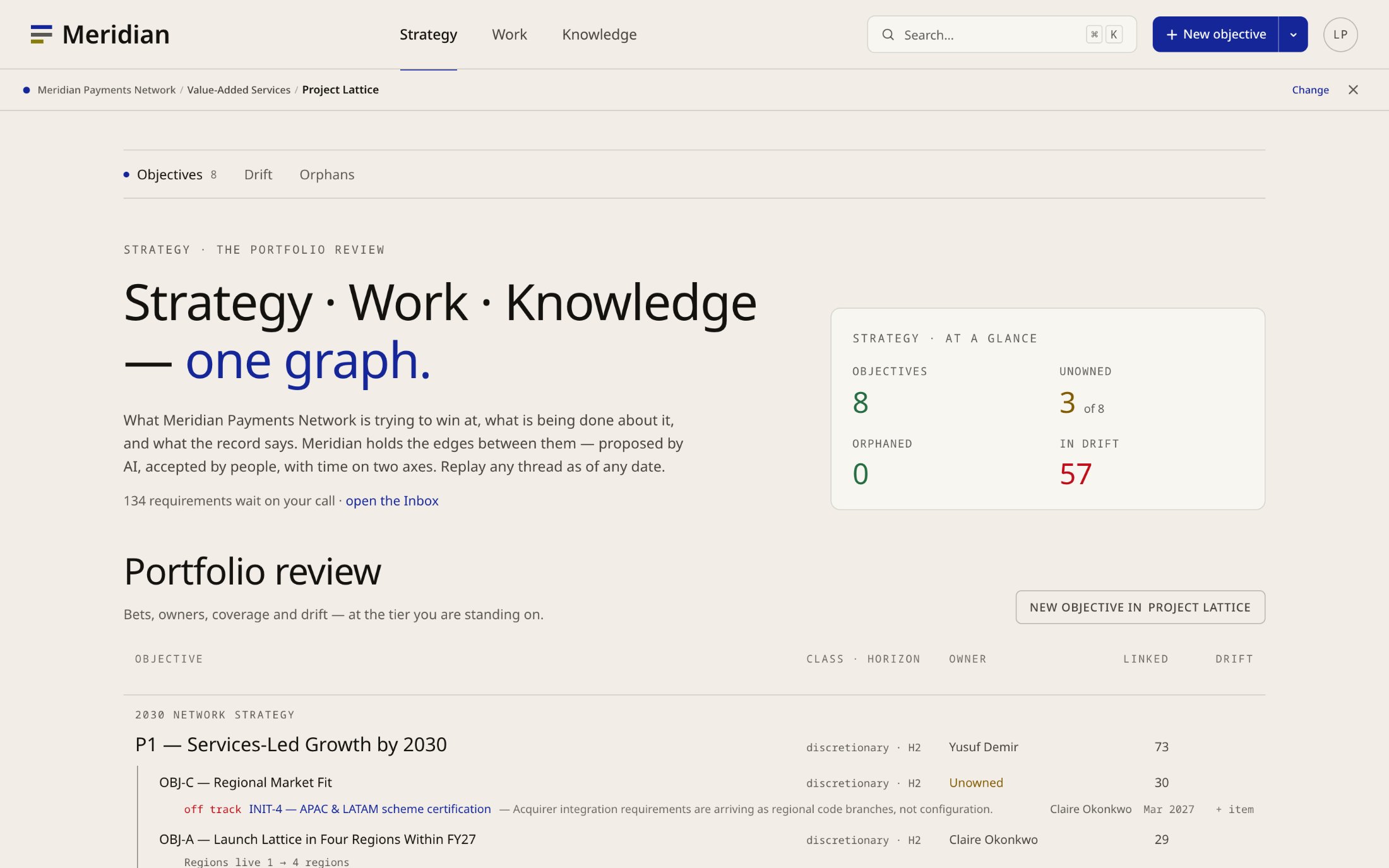Open OBJ-C — Regional Market Fit row
Image resolution: width=1389 pixels, height=868 pixels.
pyautogui.click(x=245, y=783)
